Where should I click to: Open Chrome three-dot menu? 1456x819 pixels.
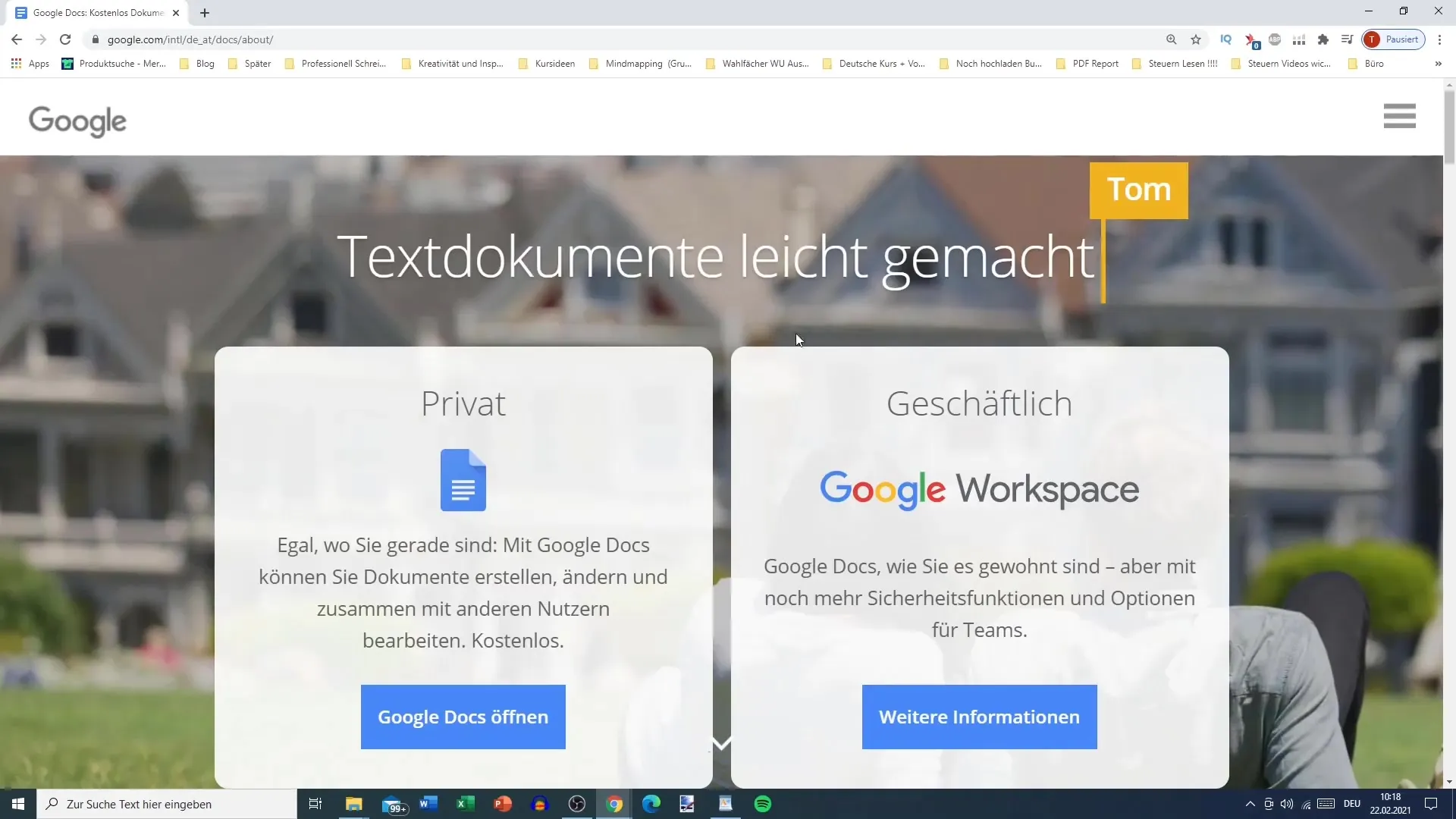1439,39
